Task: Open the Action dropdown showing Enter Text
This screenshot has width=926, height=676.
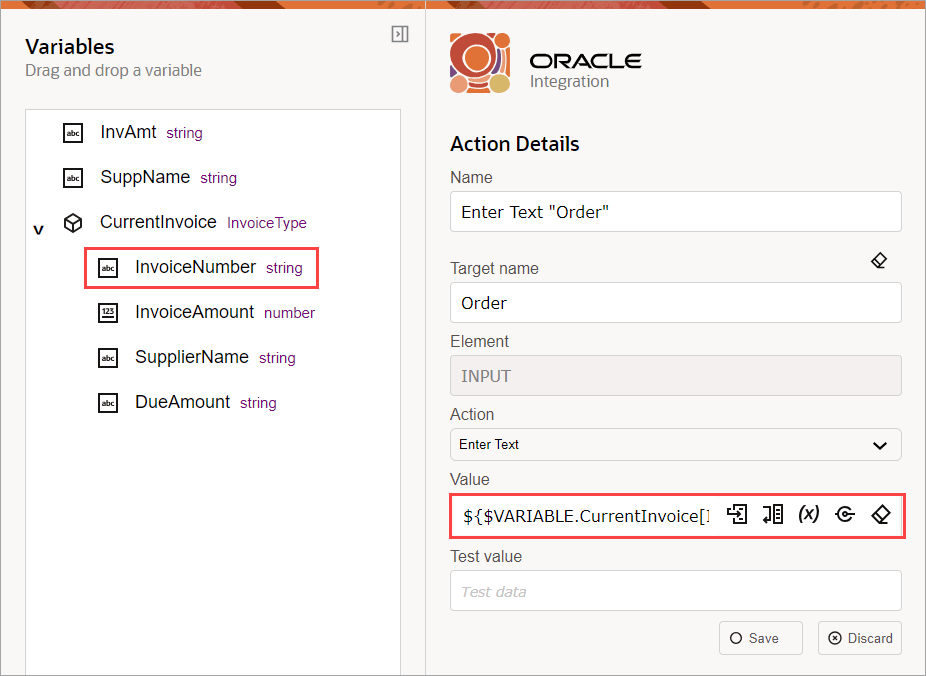Action: (x=676, y=444)
